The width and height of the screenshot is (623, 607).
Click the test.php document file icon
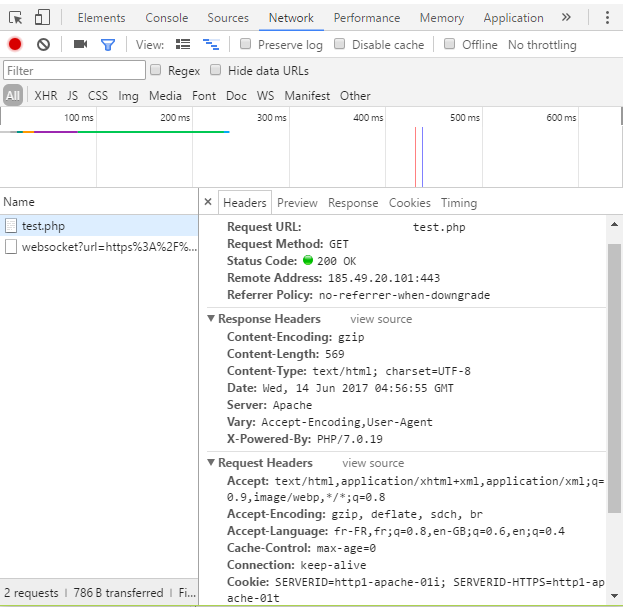click(x=11, y=226)
